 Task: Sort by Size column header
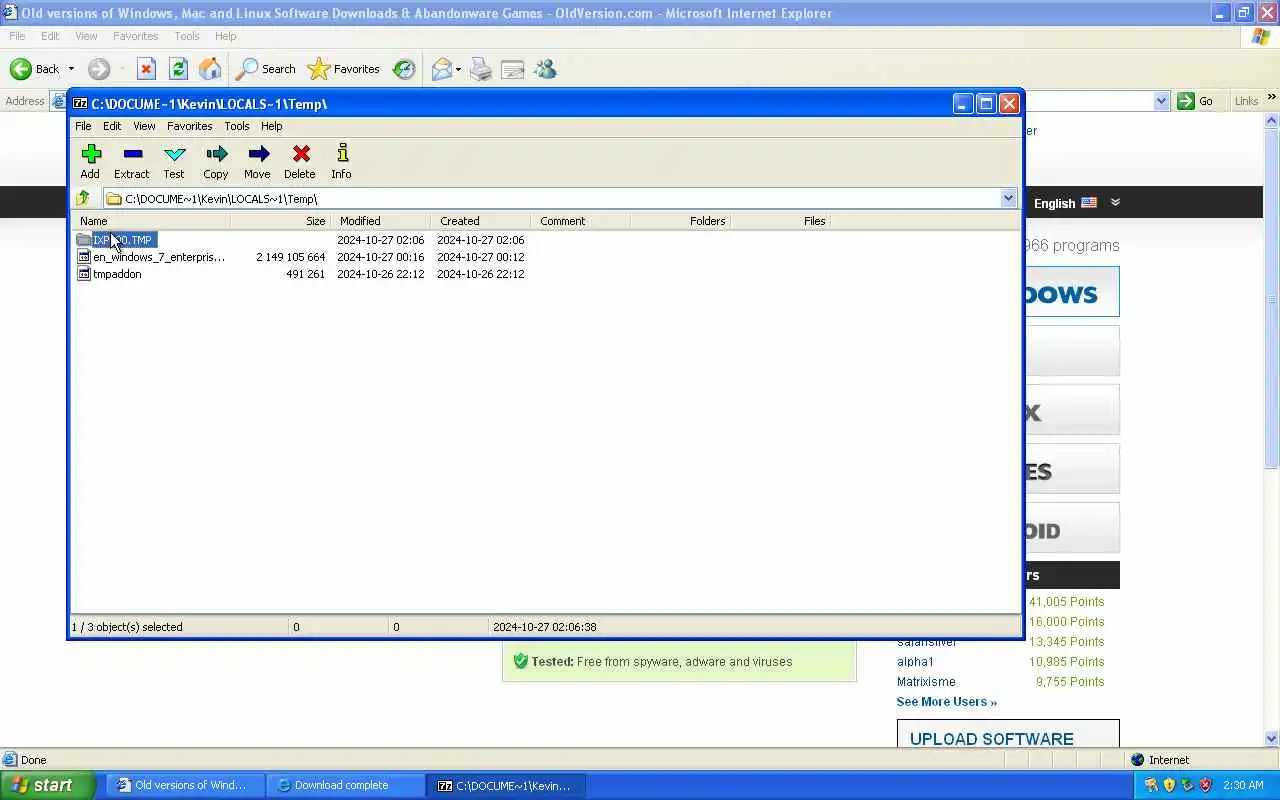pos(280,221)
